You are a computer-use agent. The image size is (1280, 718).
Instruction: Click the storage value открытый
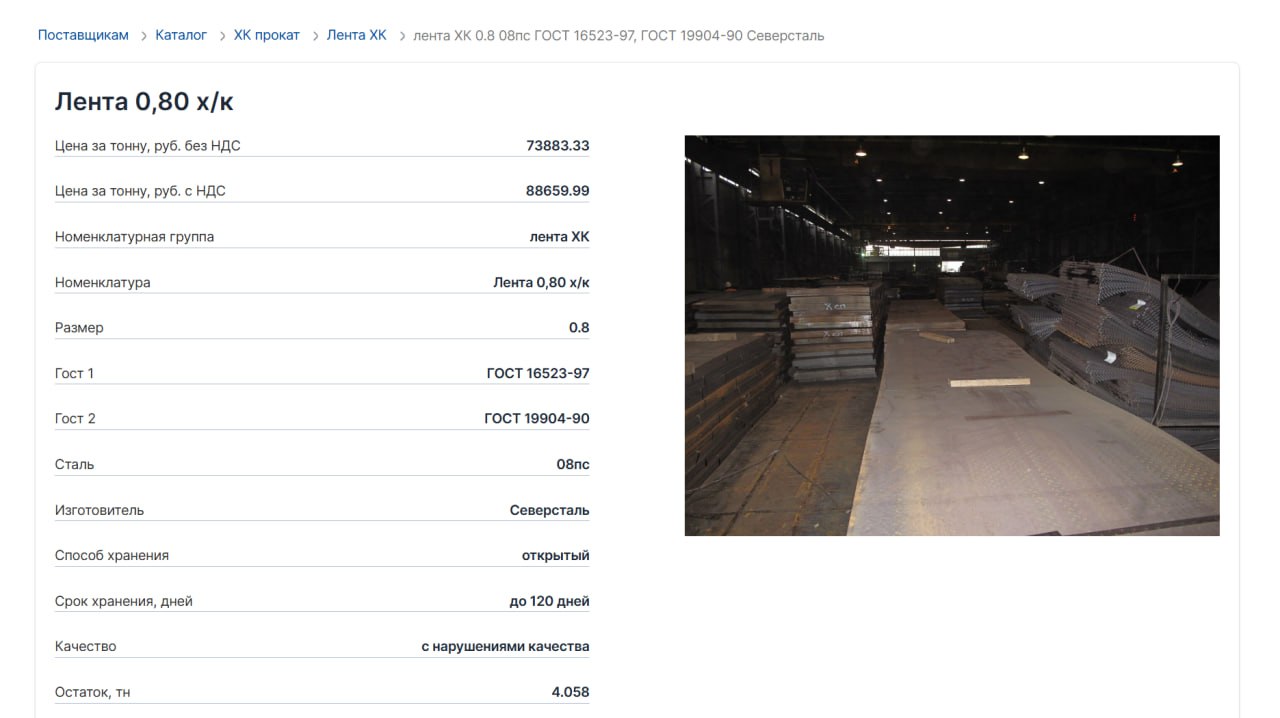click(x=556, y=556)
